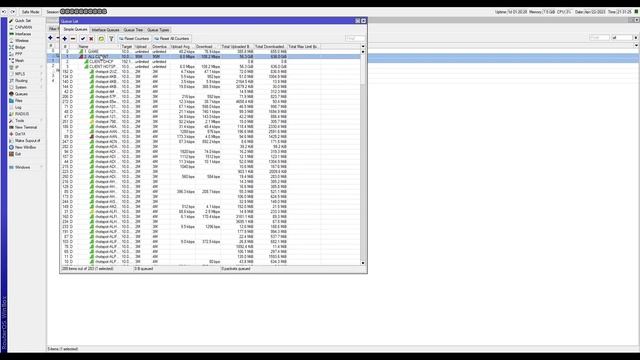The width and height of the screenshot is (640, 360).
Task: Switch to the Interface Queues tab
Action: point(105,30)
